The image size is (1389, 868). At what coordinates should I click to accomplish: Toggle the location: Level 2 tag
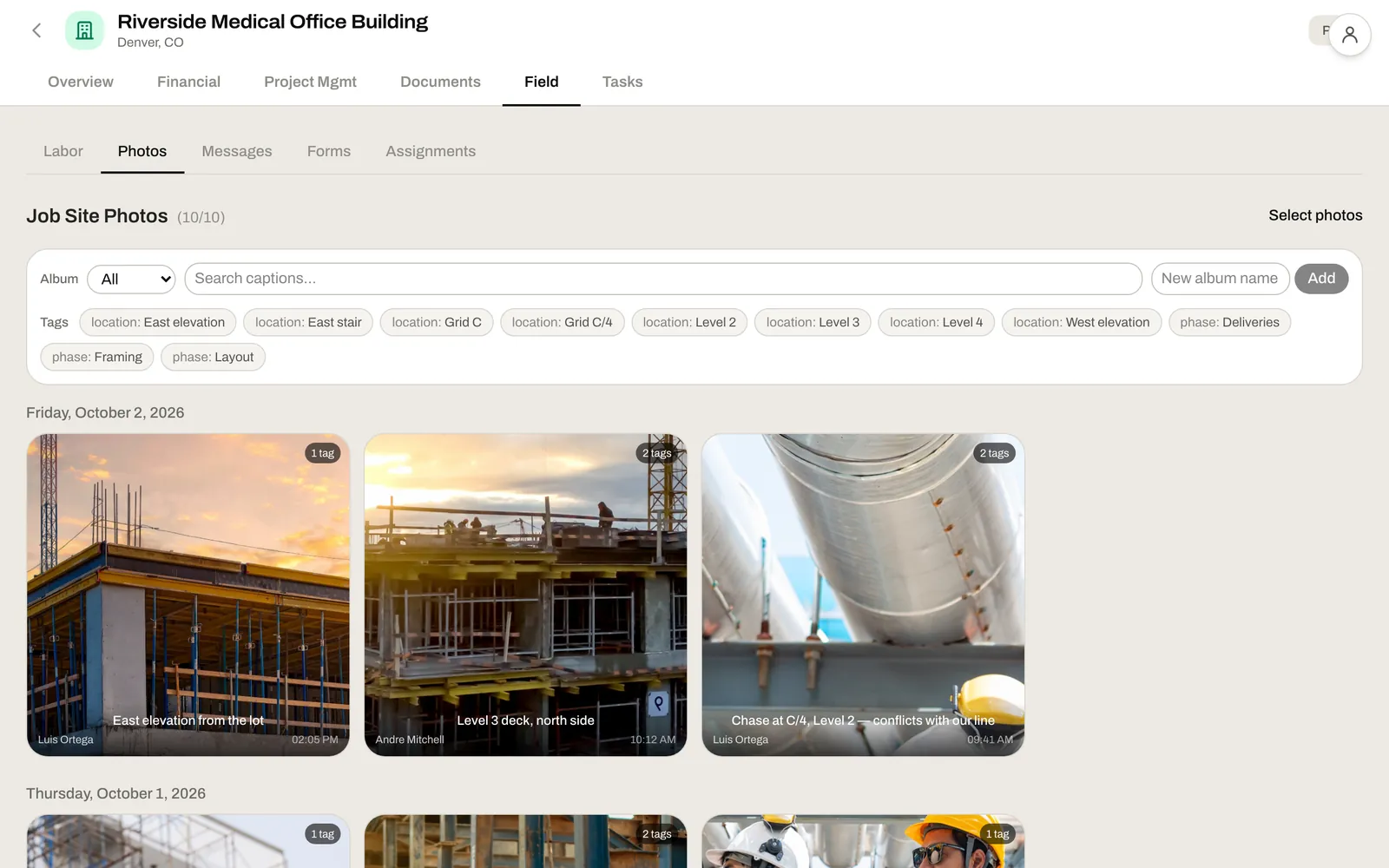click(689, 322)
